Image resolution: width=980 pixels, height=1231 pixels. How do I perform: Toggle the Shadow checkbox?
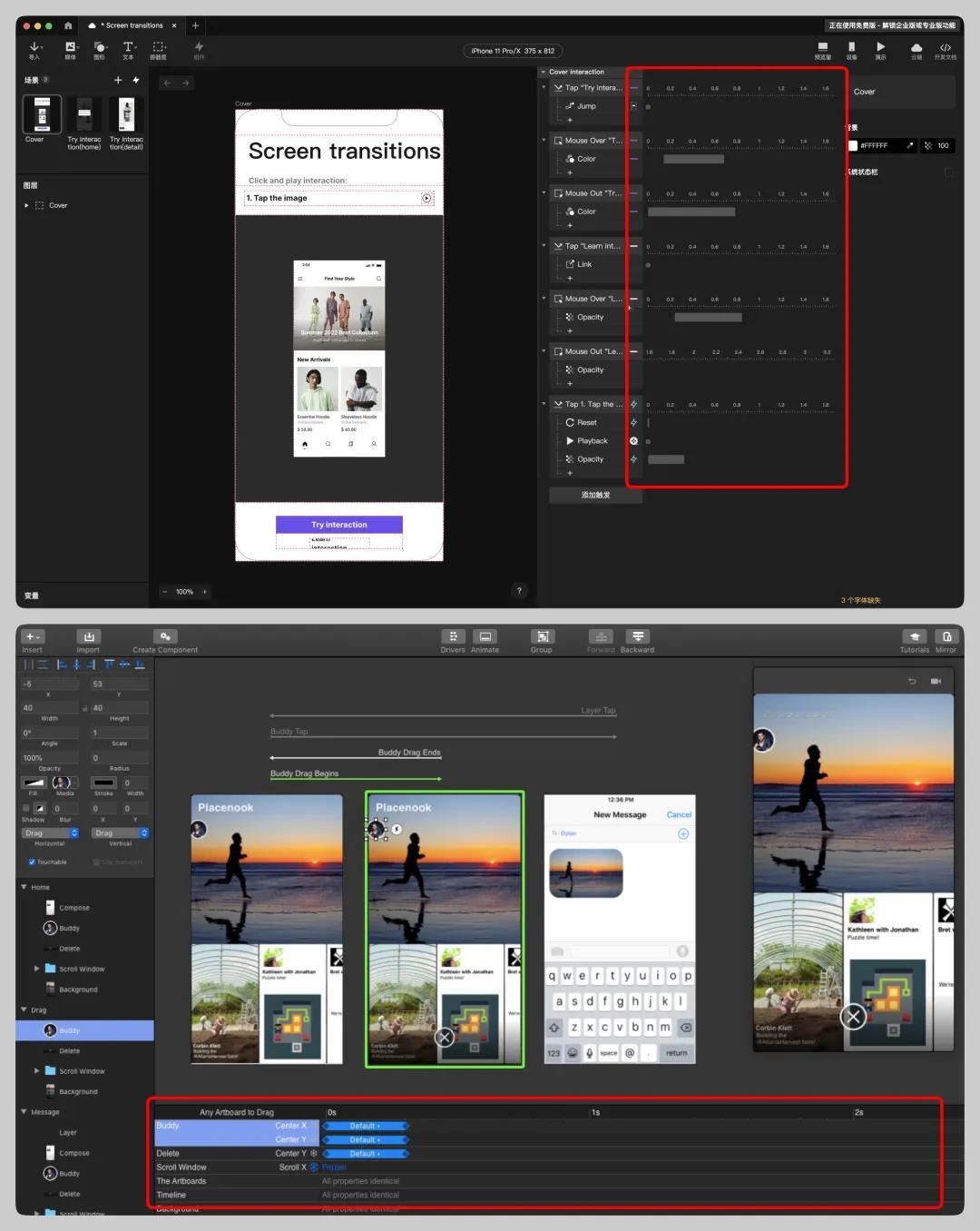click(x=25, y=808)
